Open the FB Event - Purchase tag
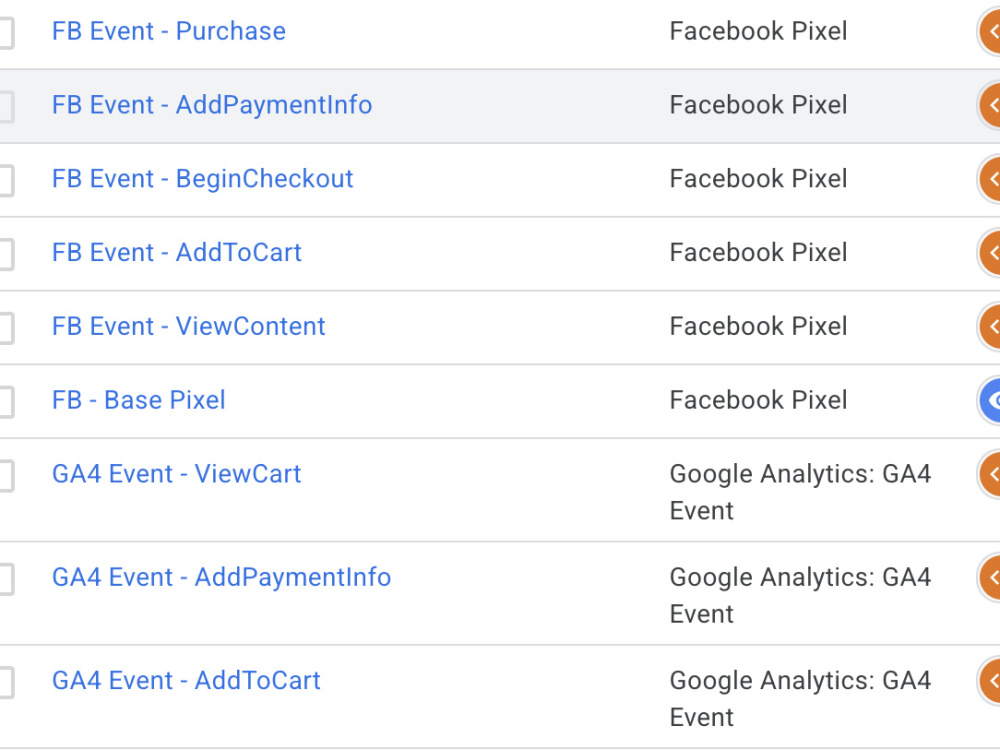The image size is (1000, 750). point(168,31)
